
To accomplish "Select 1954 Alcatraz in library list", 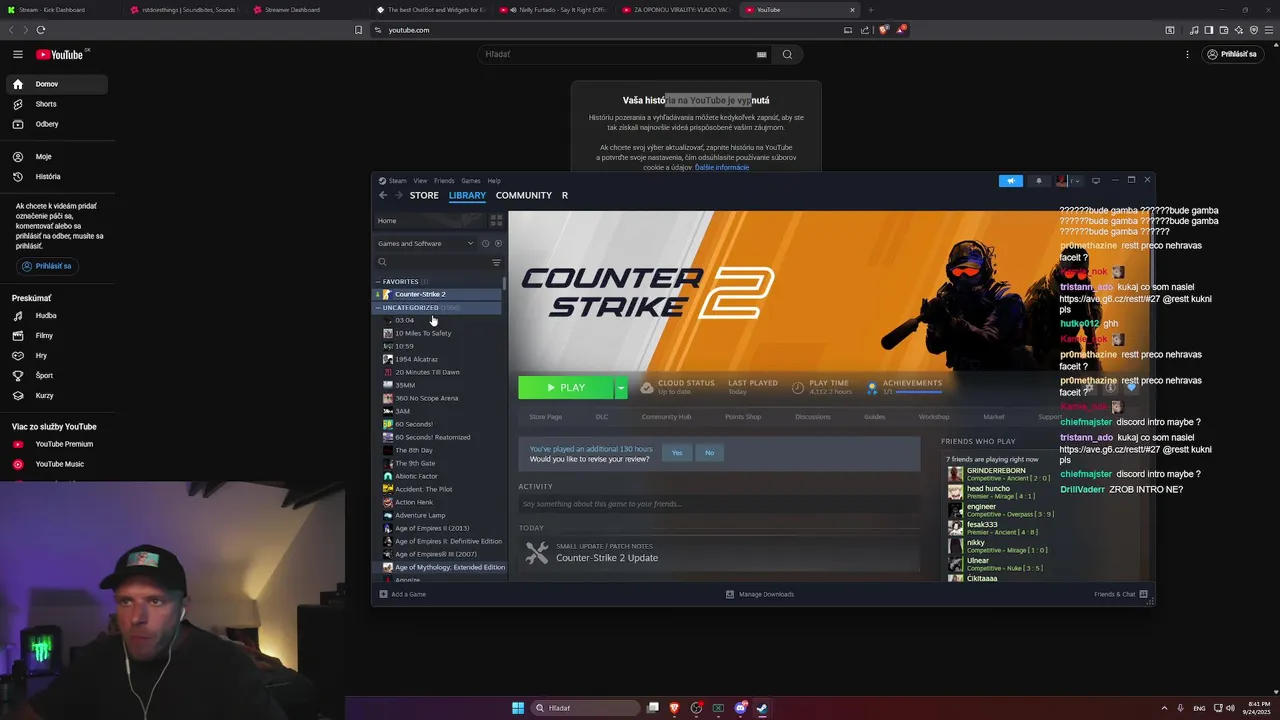I will [416, 359].
